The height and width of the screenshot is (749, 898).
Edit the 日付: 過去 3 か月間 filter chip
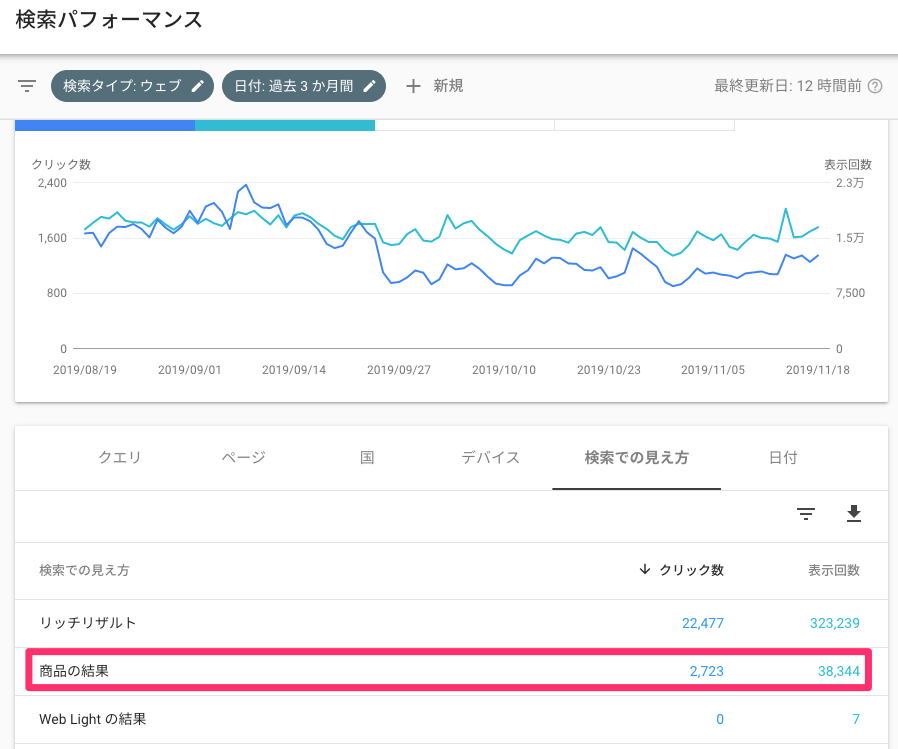tap(304, 86)
